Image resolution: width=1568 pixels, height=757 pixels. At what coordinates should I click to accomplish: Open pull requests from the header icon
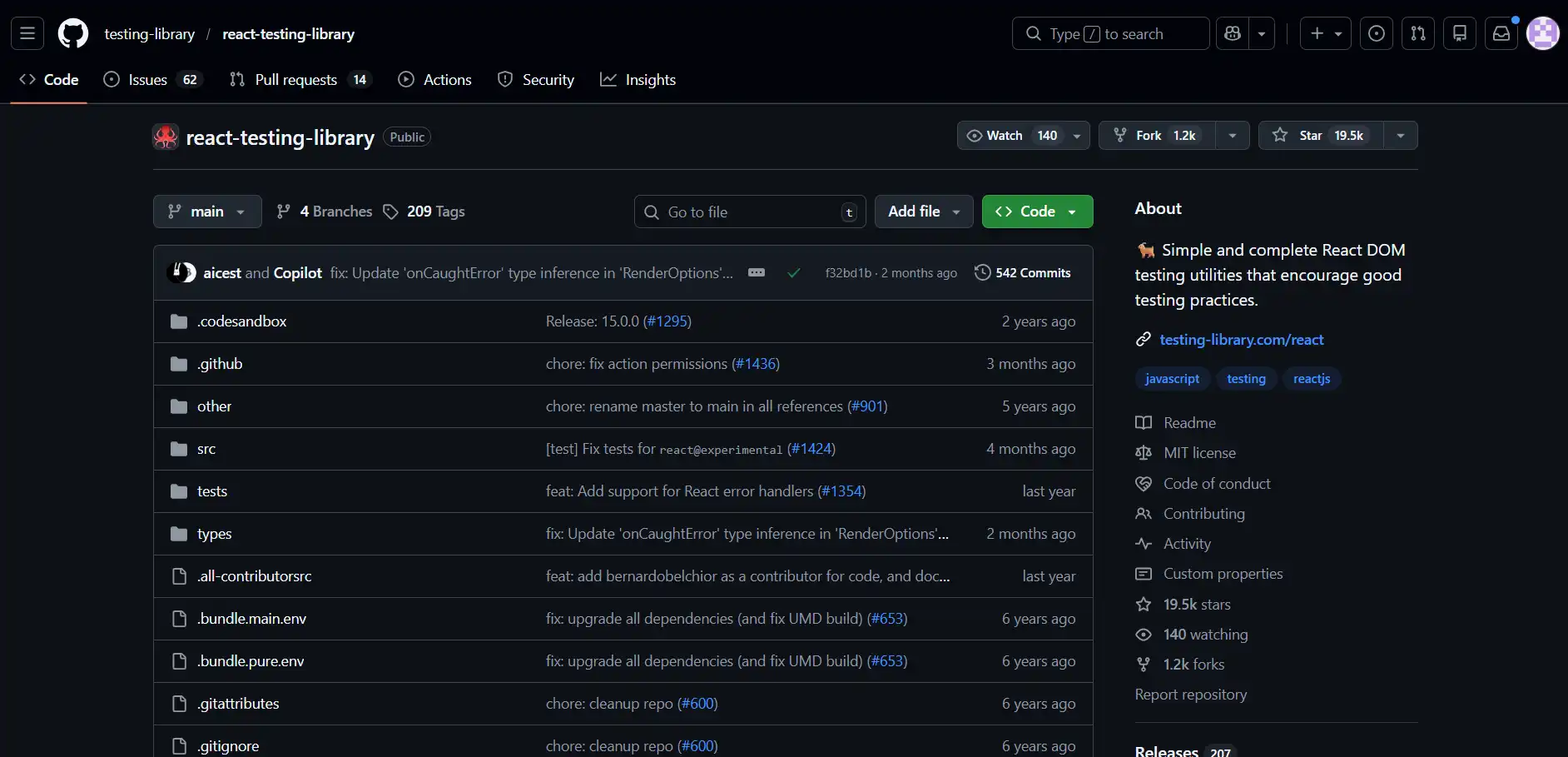[1418, 33]
